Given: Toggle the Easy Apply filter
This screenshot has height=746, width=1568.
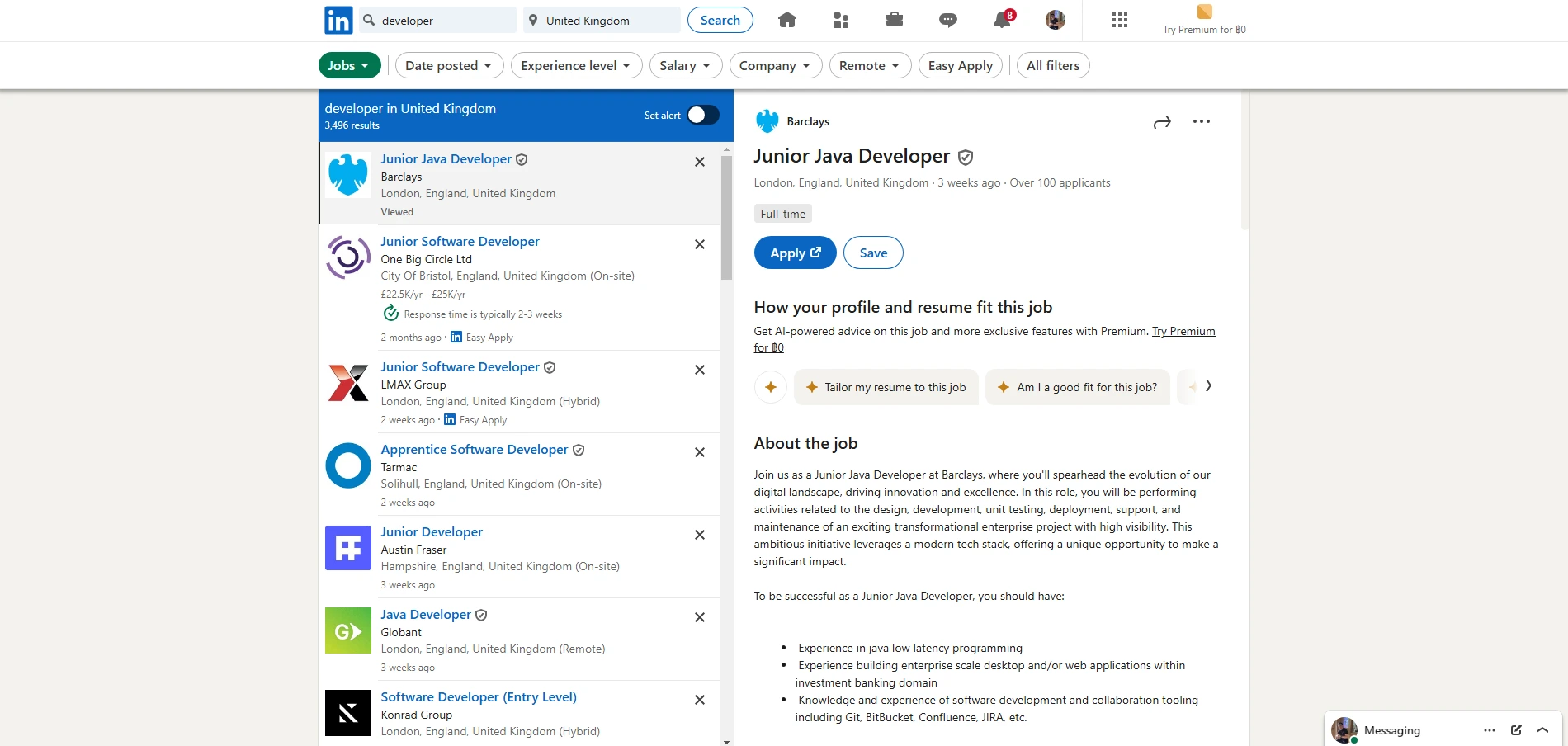Looking at the screenshot, I should click(x=961, y=65).
